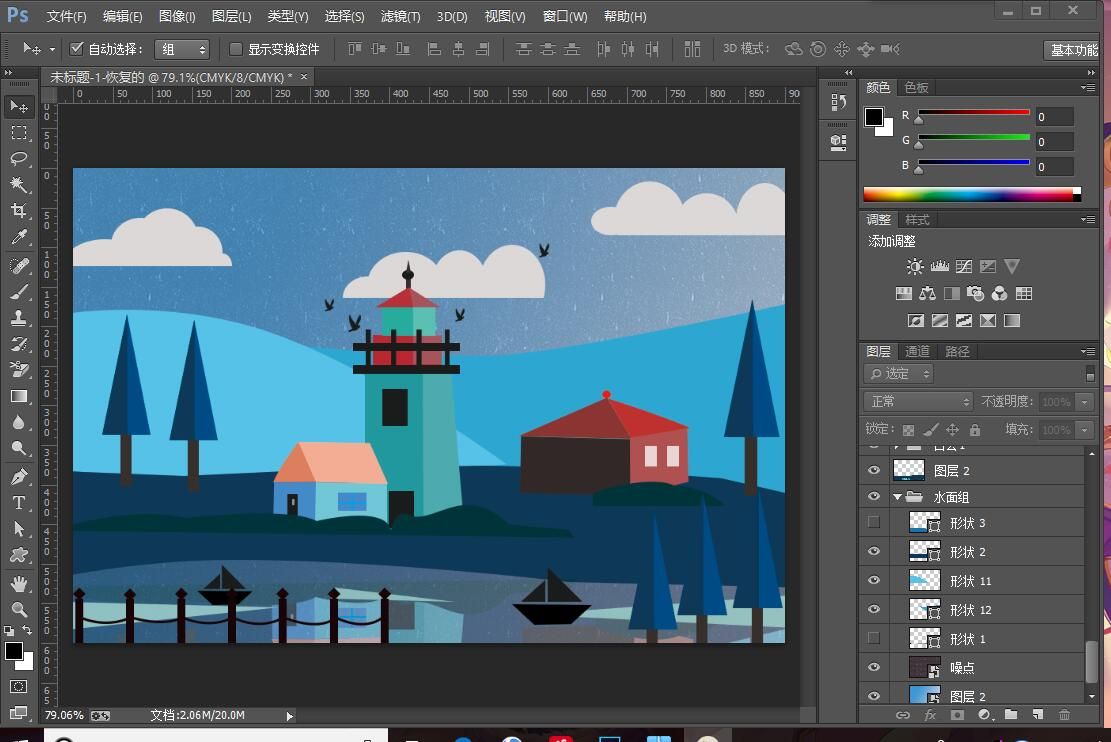Screen dimensions: 1111x742
Task: Hide the 形状 11 layer
Action: pyautogui.click(x=874, y=581)
